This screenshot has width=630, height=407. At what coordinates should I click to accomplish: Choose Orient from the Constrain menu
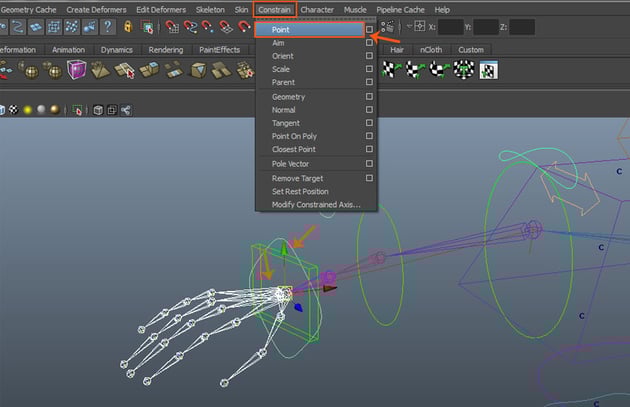click(281, 56)
